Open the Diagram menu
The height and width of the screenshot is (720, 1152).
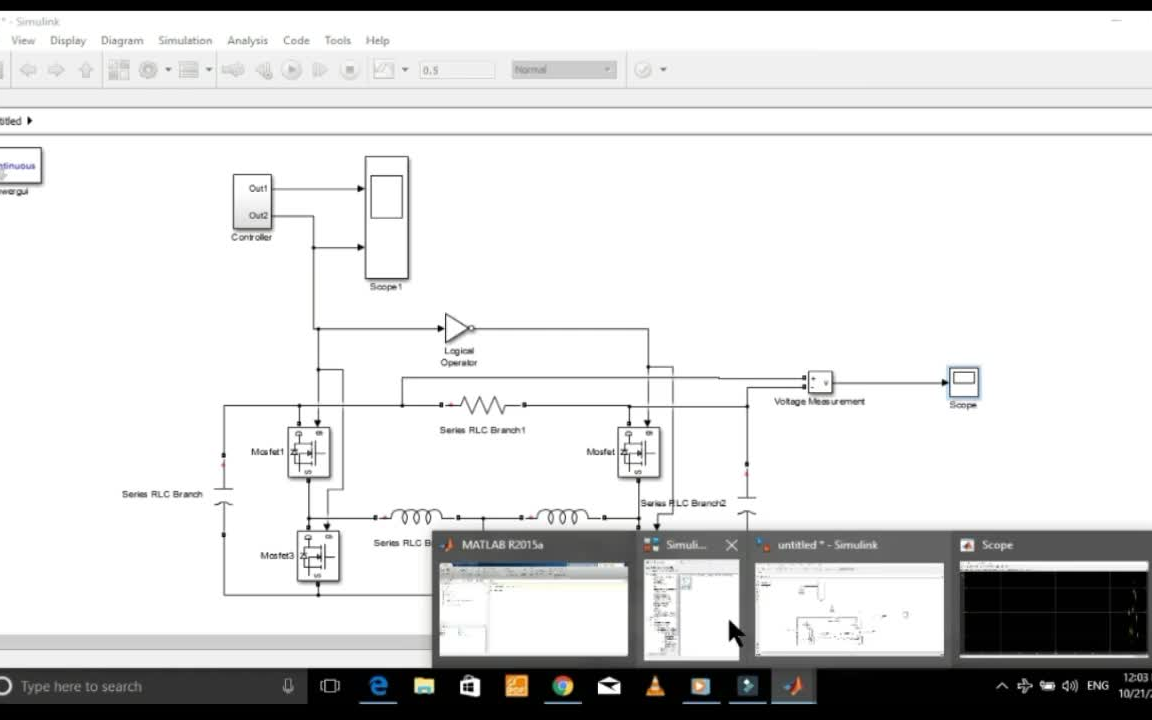point(121,40)
